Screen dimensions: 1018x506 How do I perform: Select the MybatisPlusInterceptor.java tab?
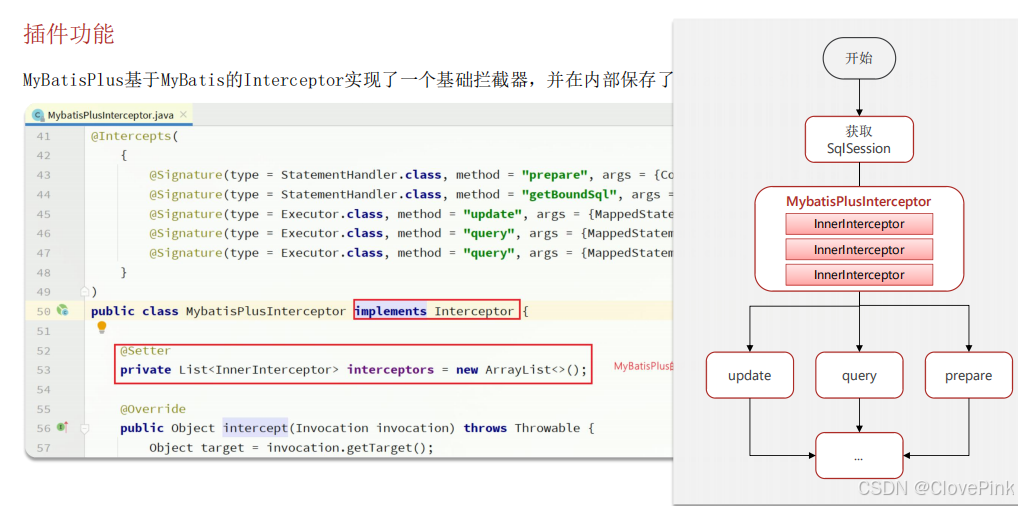[110, 115]
